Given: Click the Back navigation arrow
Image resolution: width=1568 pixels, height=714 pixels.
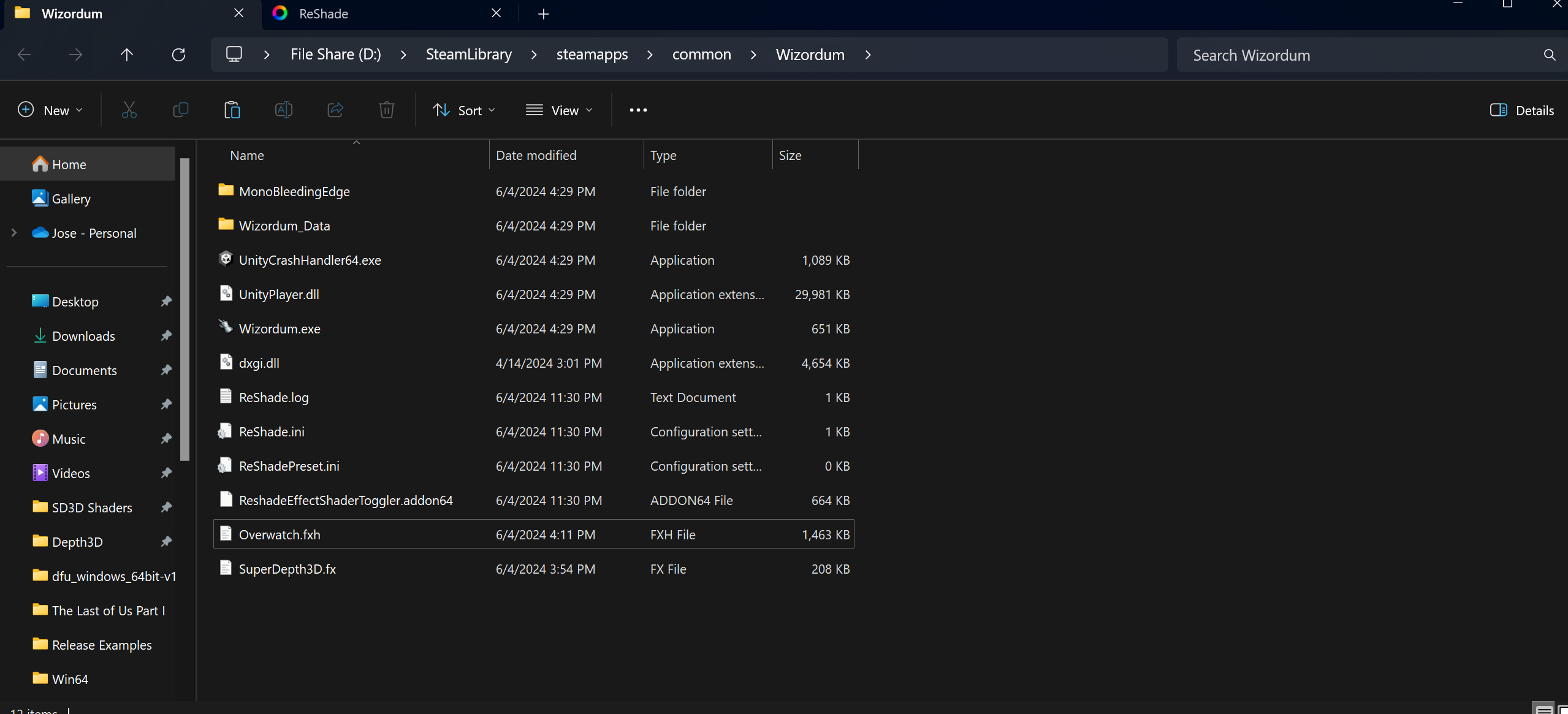Looking at the screenshot, I should [24, 55].
